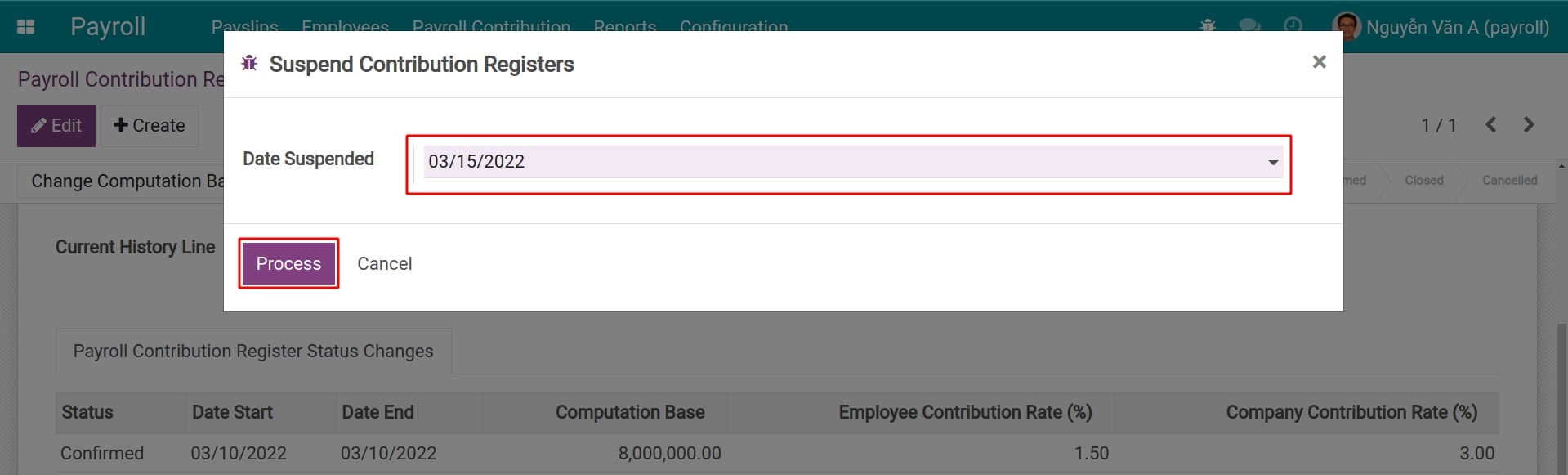This screenshot has width=1568, height=475.
Task: Open the apps menu grid icon
Action: 25,26
